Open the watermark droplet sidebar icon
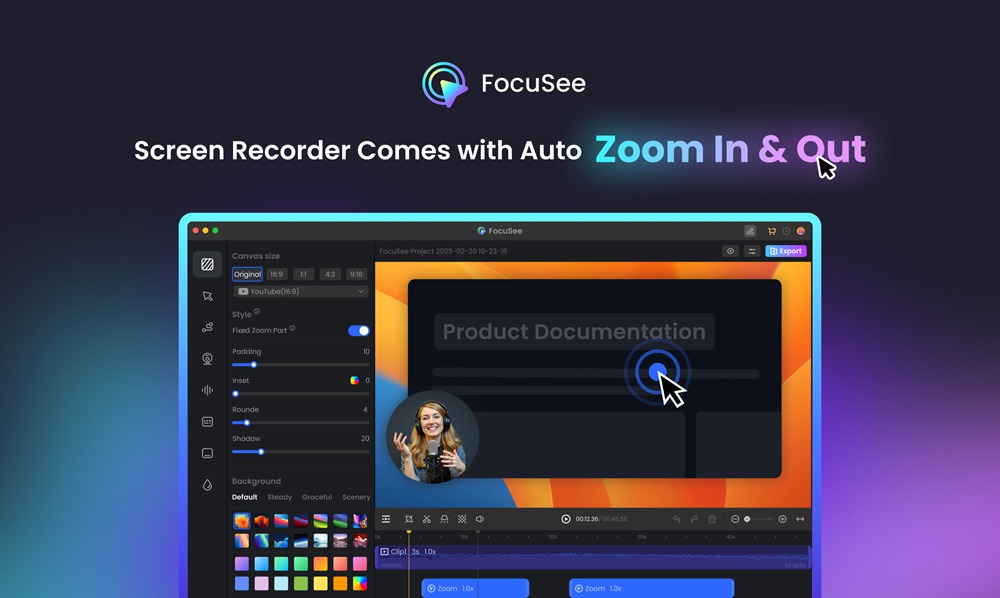This screenshot has height=598, width=1000. pyautogui.click(x=207, y=485)
